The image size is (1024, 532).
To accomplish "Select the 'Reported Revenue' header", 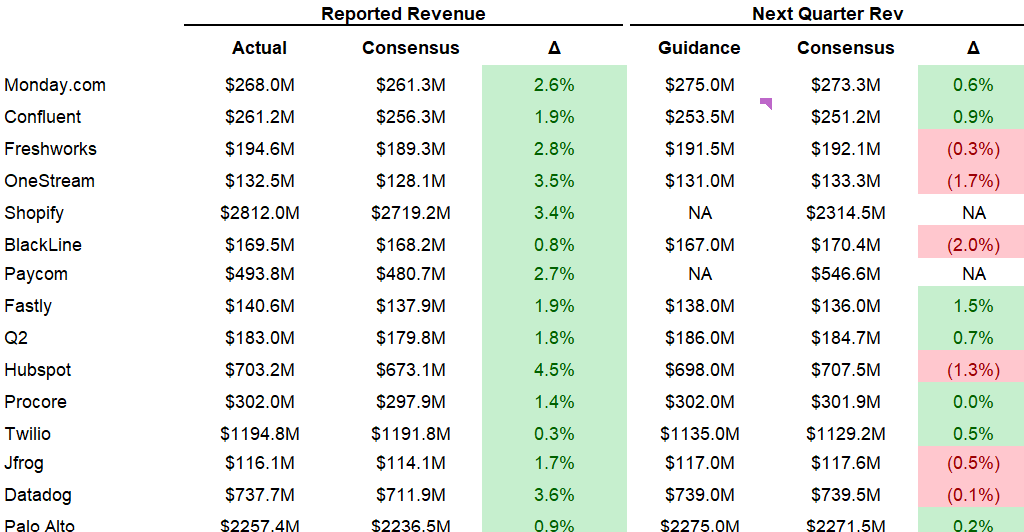I will pyautogui.click(x=403, y=14).
